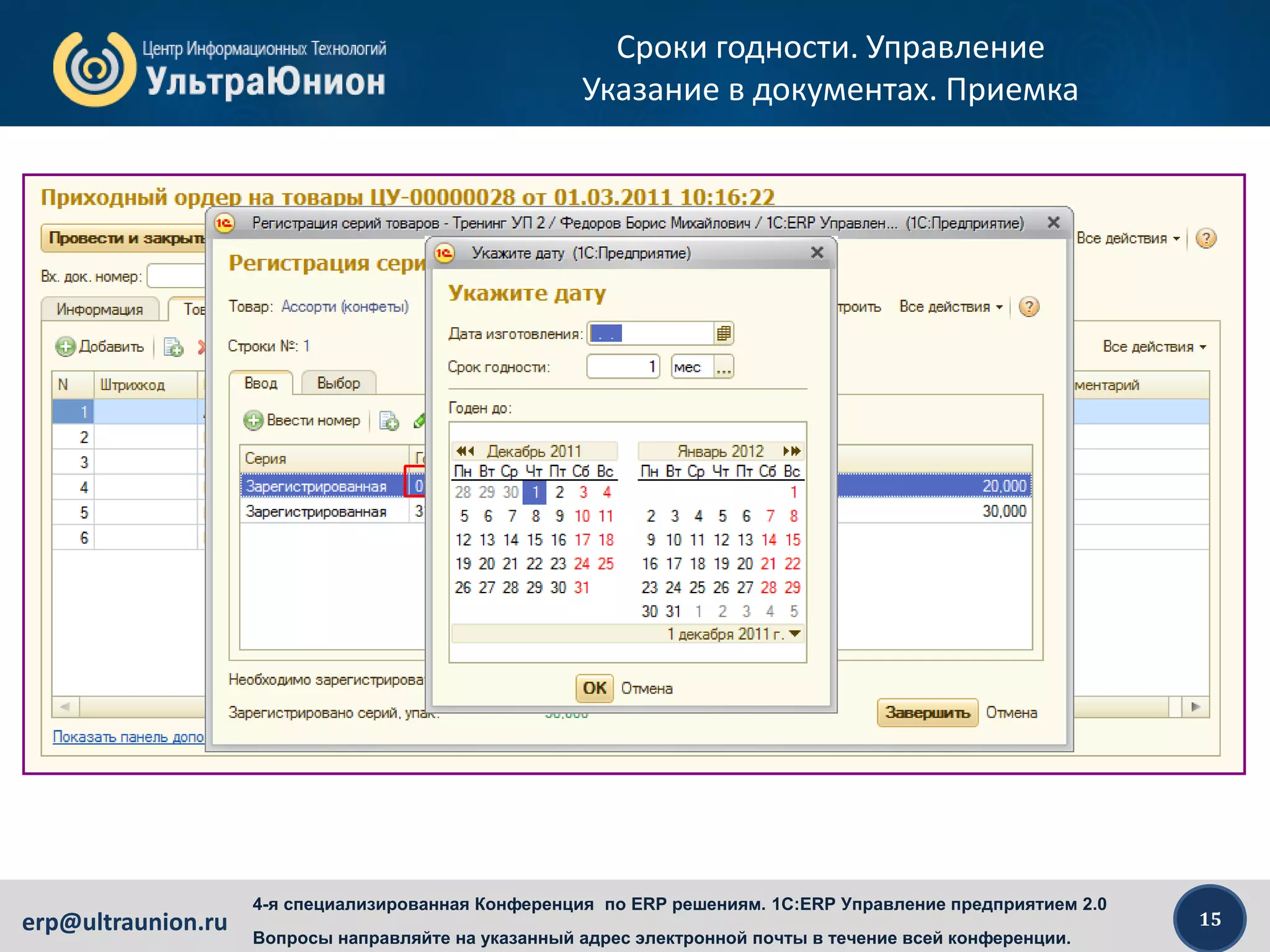This screenshot has width=1270, height=952.
Task: Click left arrow of horizontal scrollbar
Action: point(65,707)
